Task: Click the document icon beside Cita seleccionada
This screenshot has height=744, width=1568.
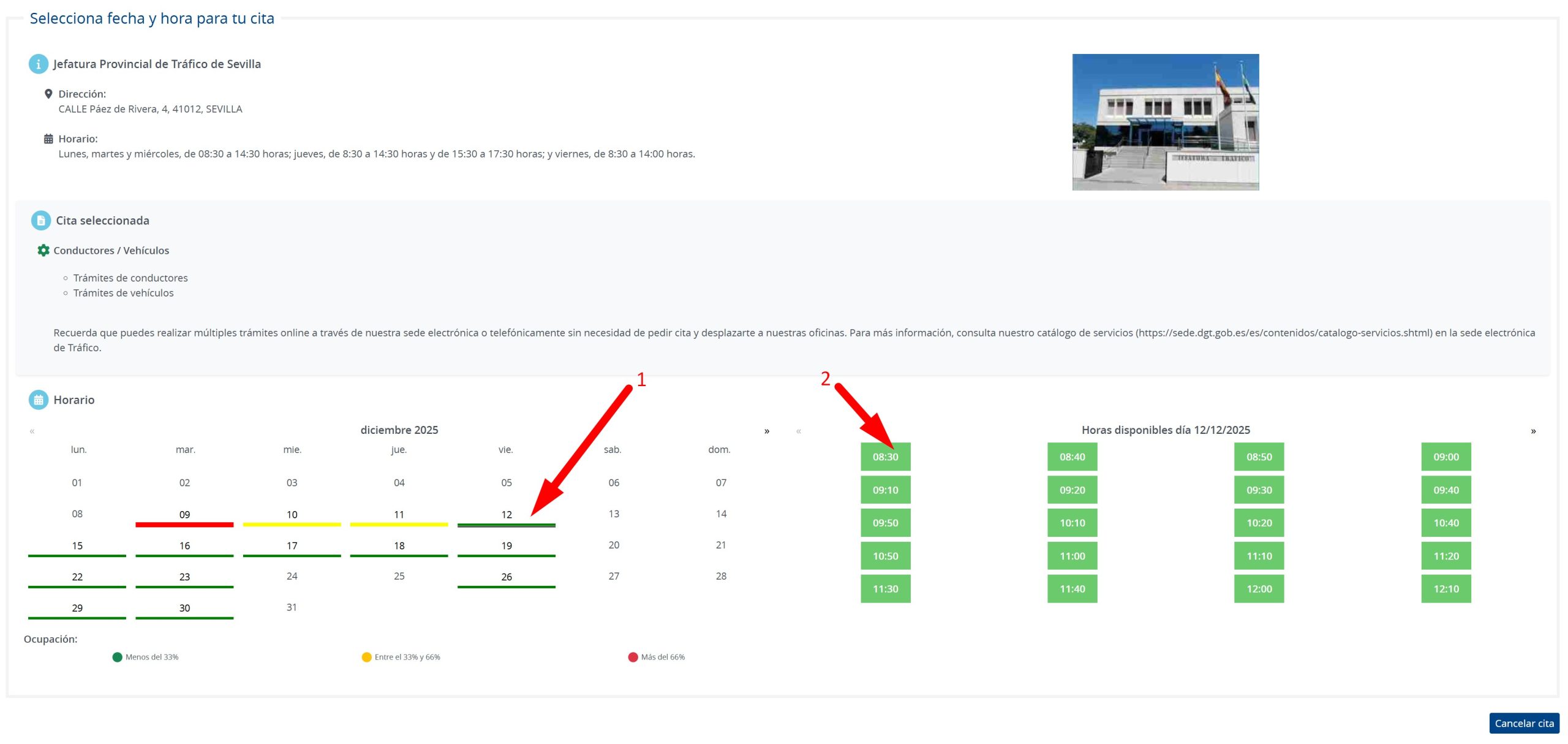Action: [x=40, y=221]
